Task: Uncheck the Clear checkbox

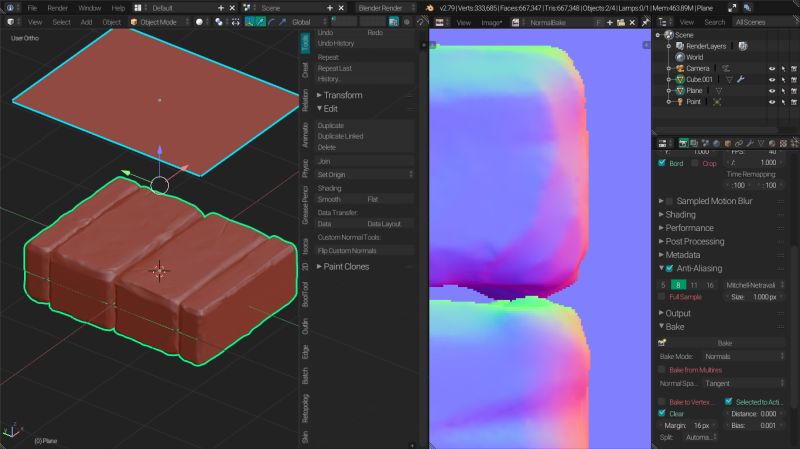Action: point(662,413)
